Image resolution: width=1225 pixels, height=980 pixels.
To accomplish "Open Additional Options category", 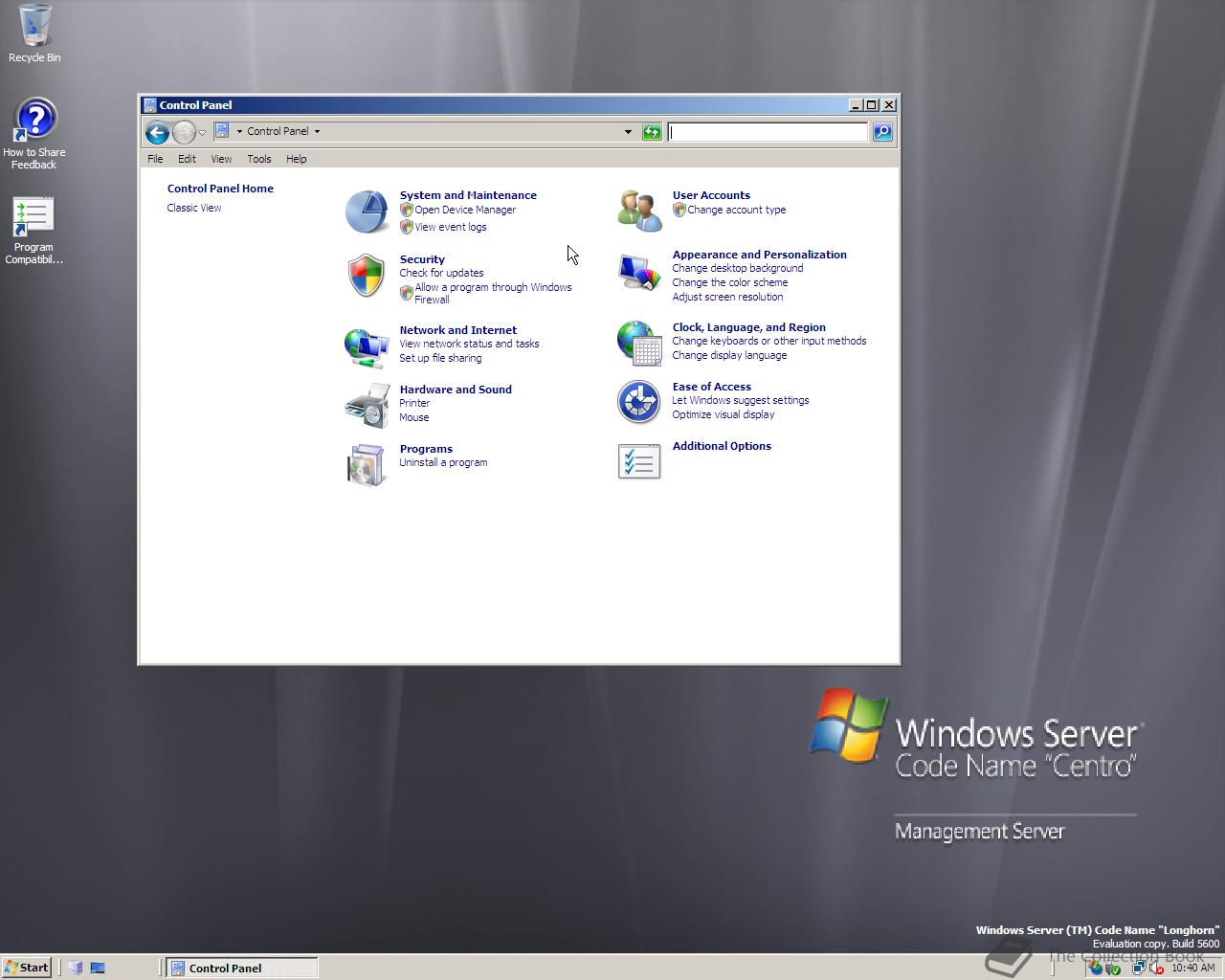I will coord(722,446).
